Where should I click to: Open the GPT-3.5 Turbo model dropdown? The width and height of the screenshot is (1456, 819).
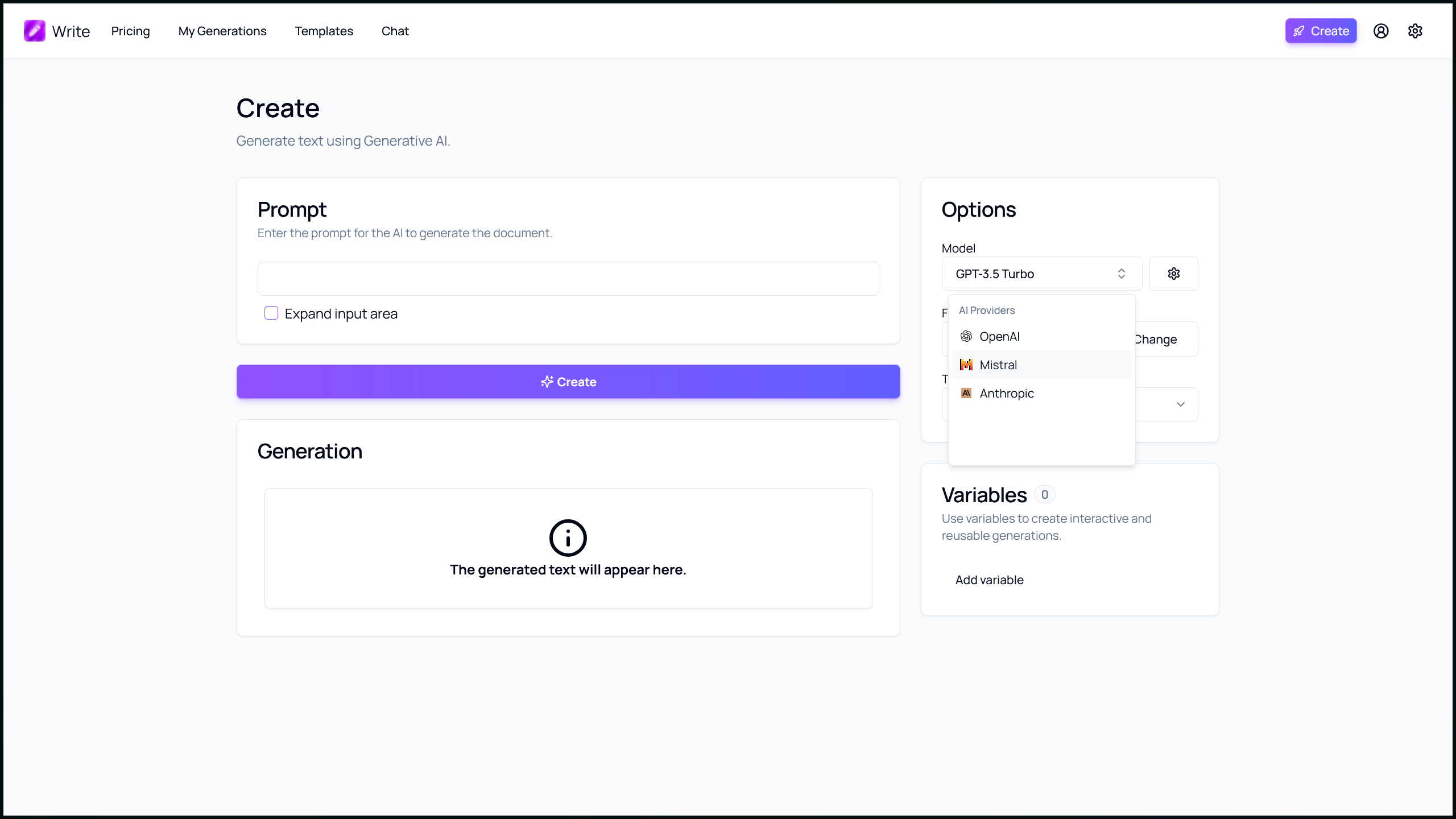click(x=1041, y=274)
